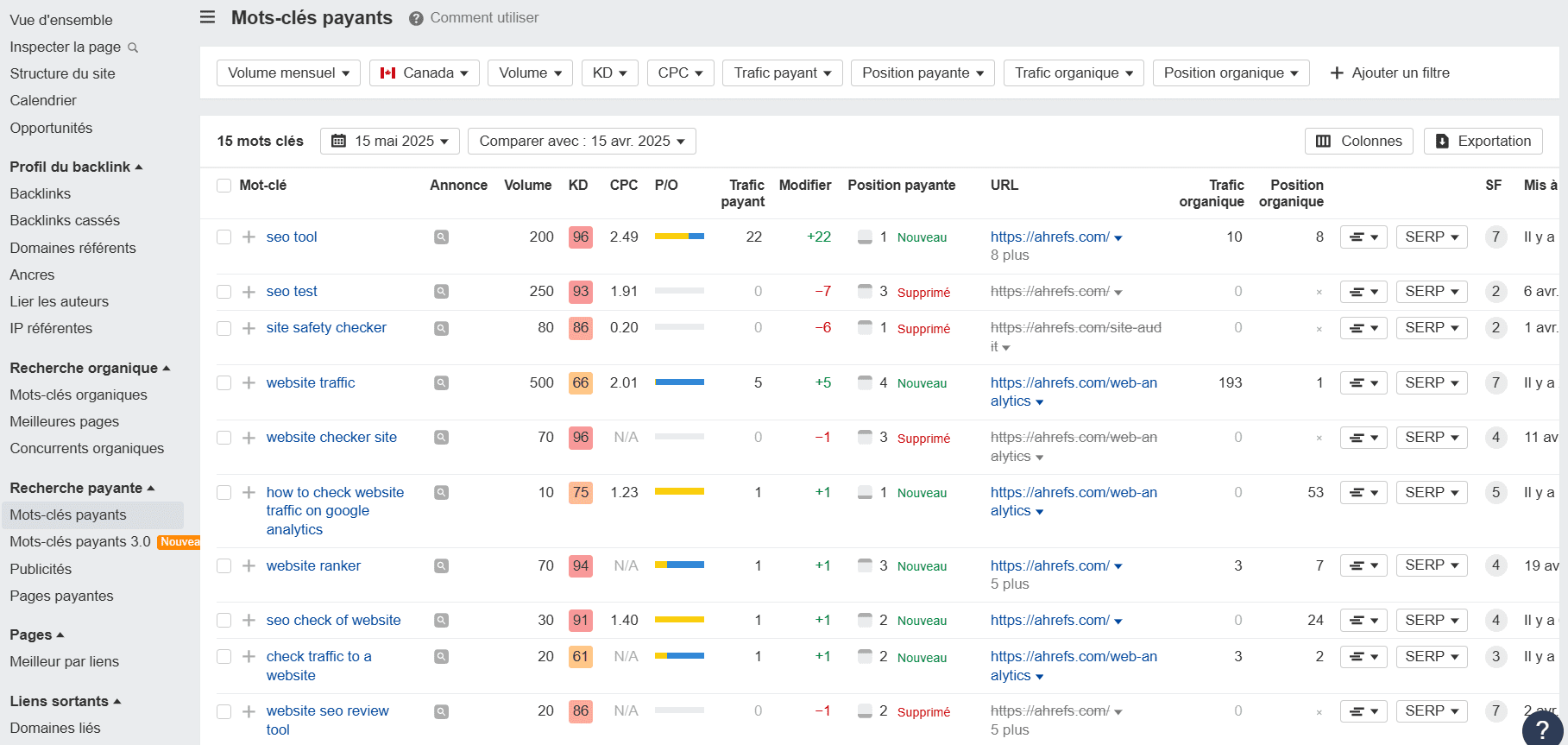Click the plus icon beside 'seo test'
1568x745 pixels.
click(249, 292)
